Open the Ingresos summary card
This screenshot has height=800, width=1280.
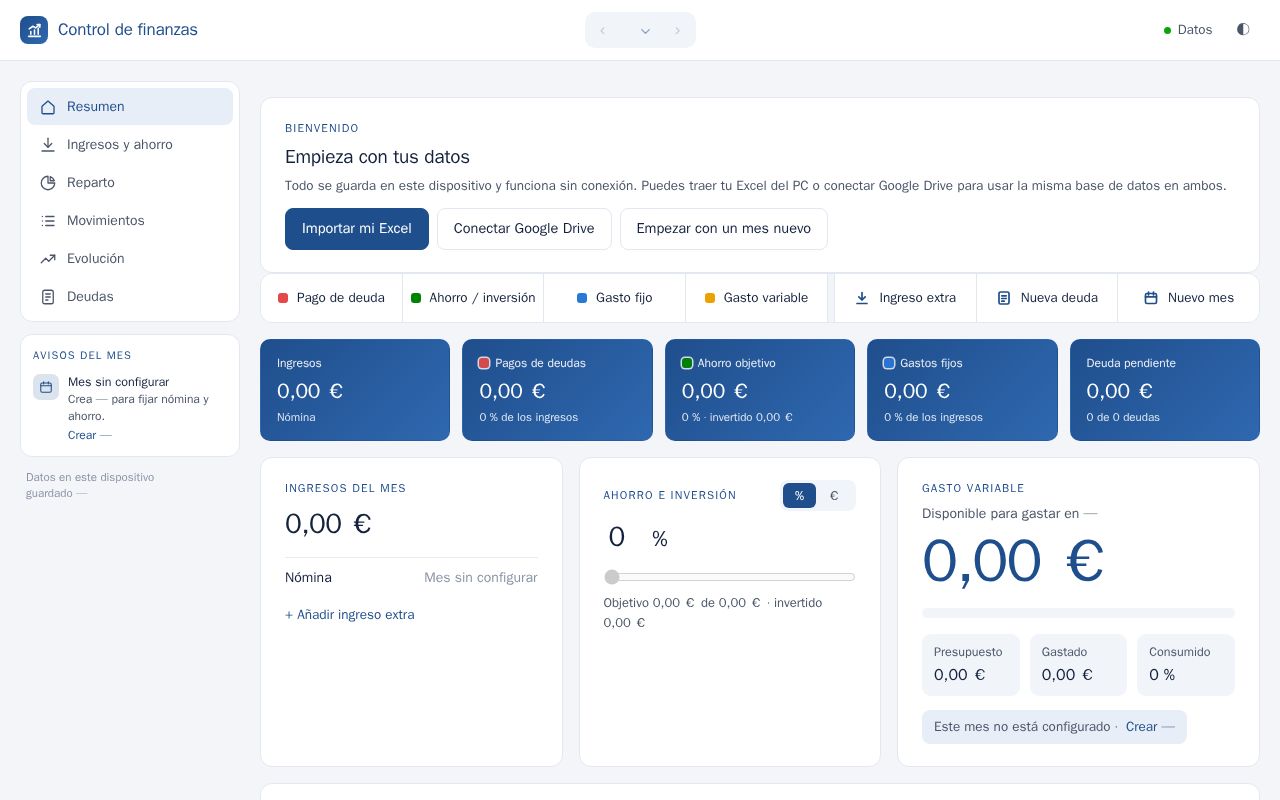coord(355,390)
